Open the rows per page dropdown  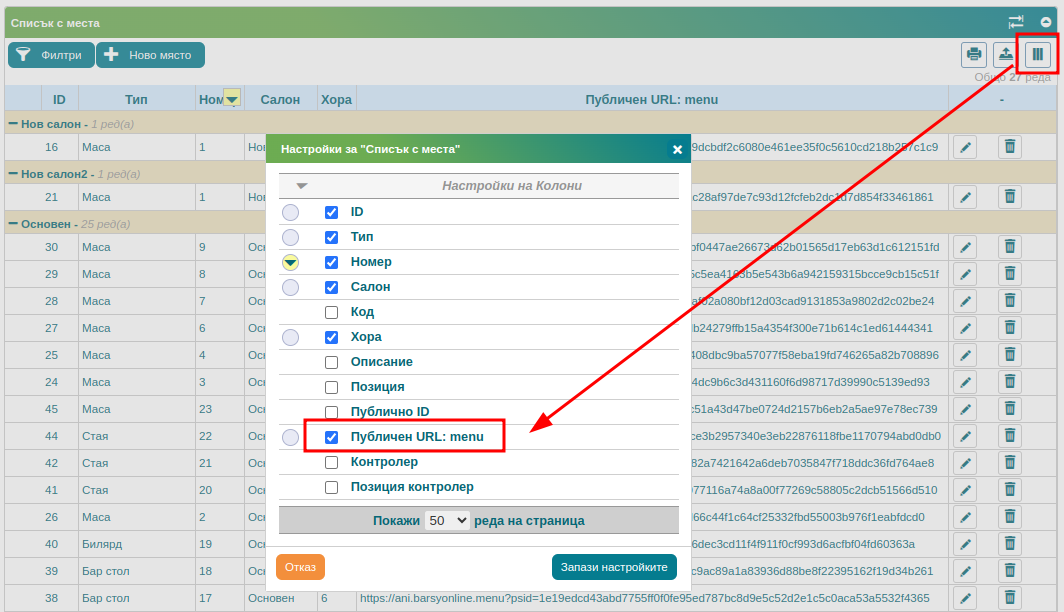click(447, 520)
